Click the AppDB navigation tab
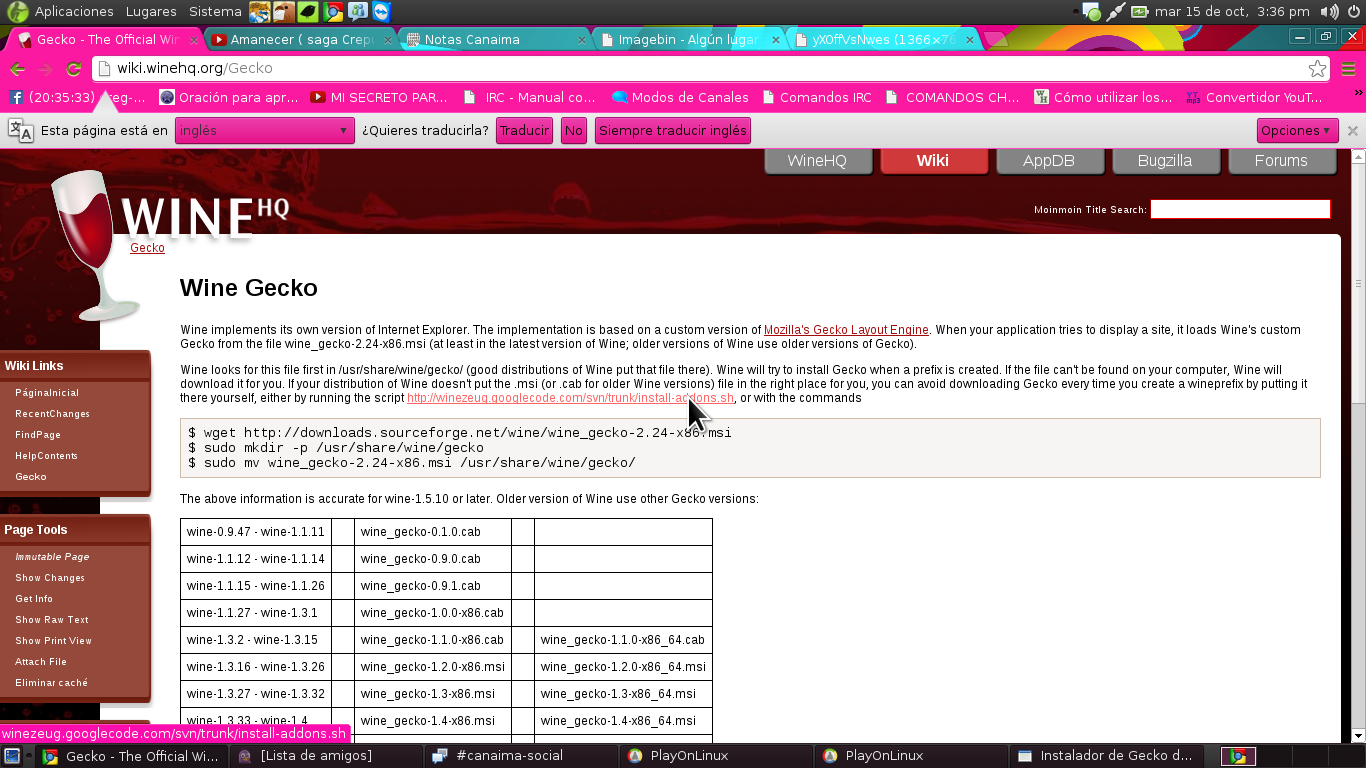The height and width of the screenshot is (768, 1366). click(1048, 161)
